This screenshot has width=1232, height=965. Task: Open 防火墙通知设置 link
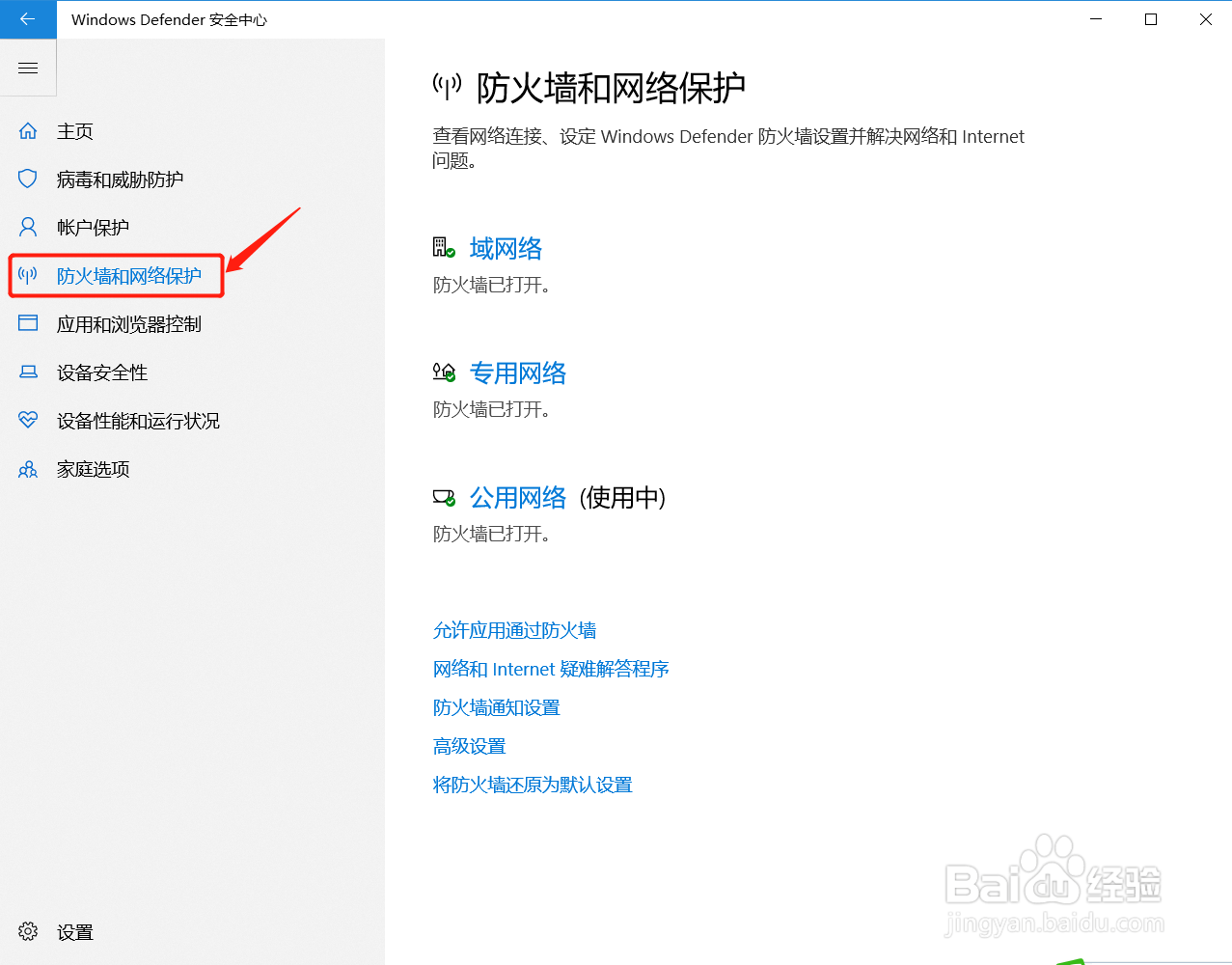click(497, 707)
